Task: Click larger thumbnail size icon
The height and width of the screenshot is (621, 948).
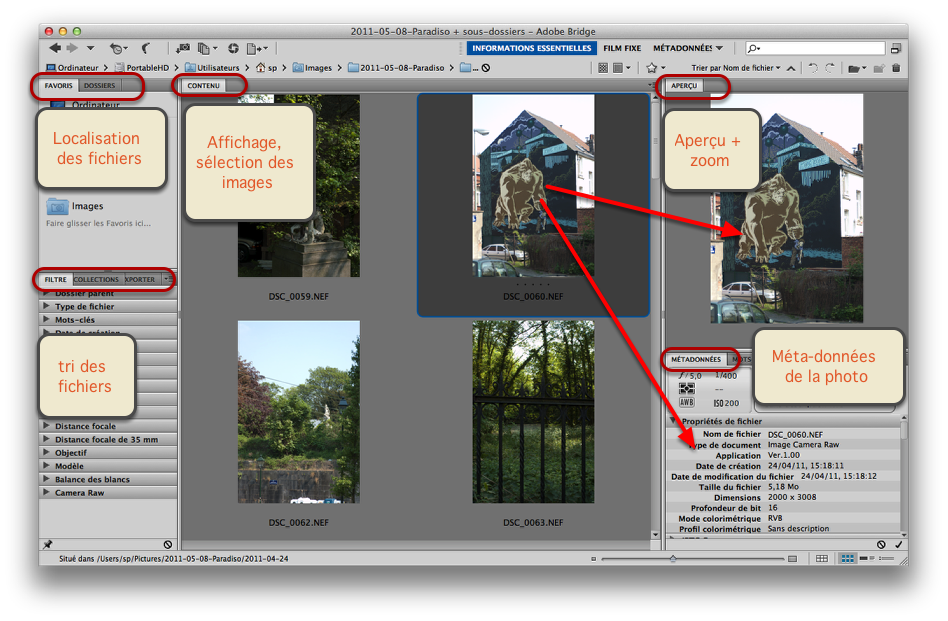Action: [x=793, y=559]
